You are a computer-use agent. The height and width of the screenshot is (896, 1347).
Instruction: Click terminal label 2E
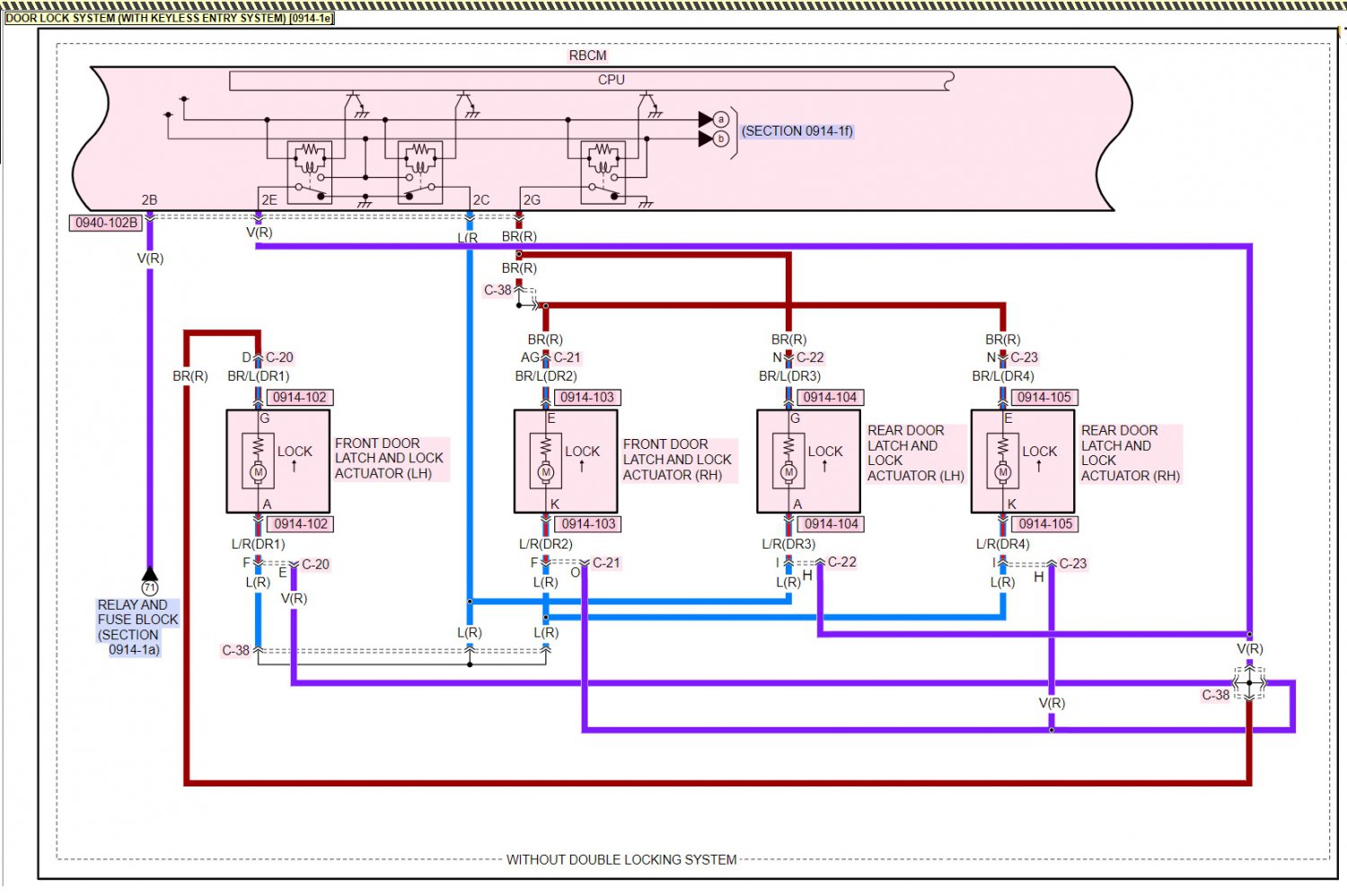coord(269,200)
